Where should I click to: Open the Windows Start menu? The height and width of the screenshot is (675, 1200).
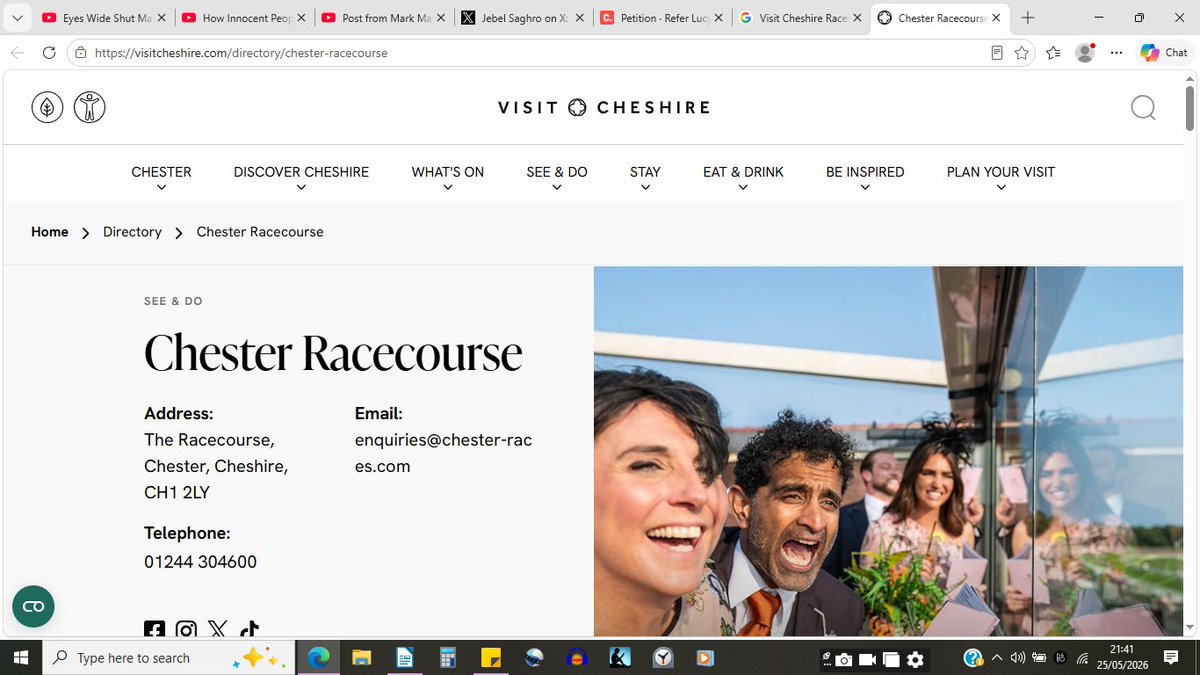[x=21, y=658]
